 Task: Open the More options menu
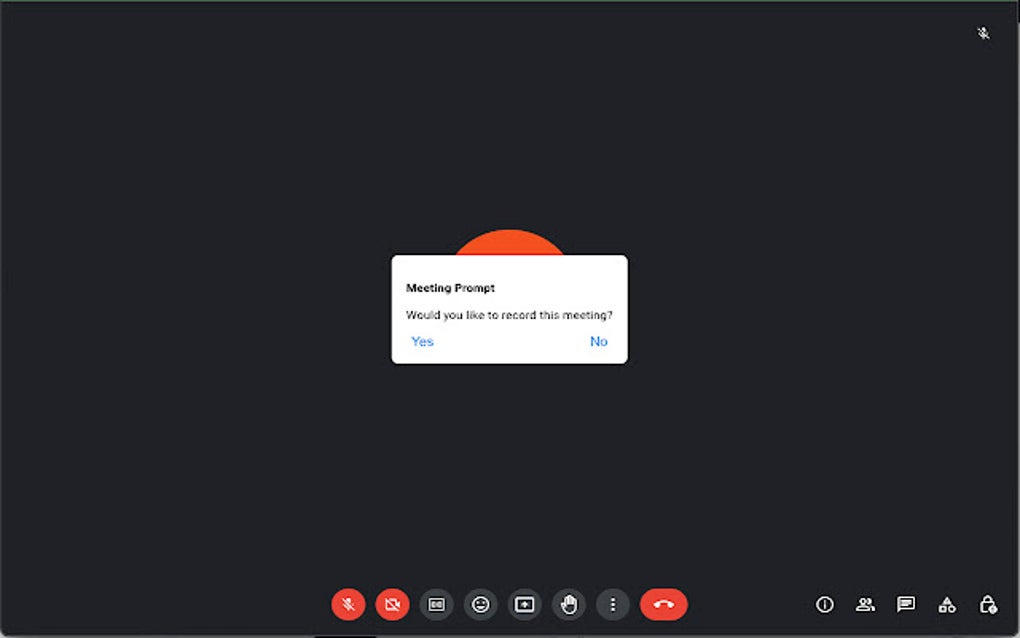(612, 604)
